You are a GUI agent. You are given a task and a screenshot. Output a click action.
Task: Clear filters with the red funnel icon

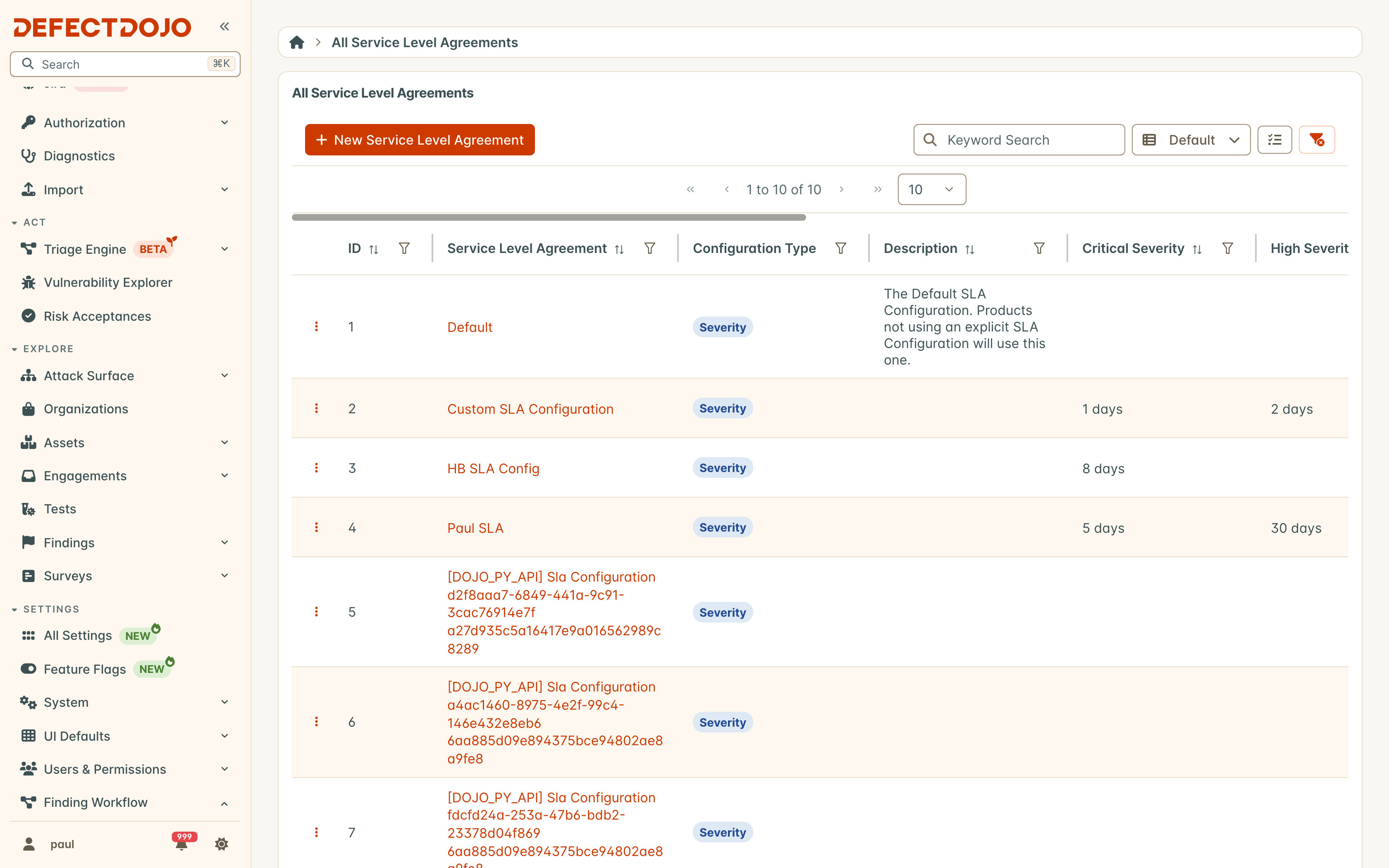pos(1317,140)
